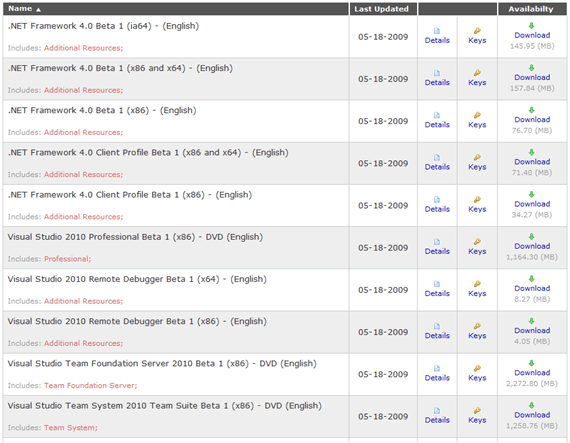Open the Professional includes link

pyautogui.click(x=68, y=259)
